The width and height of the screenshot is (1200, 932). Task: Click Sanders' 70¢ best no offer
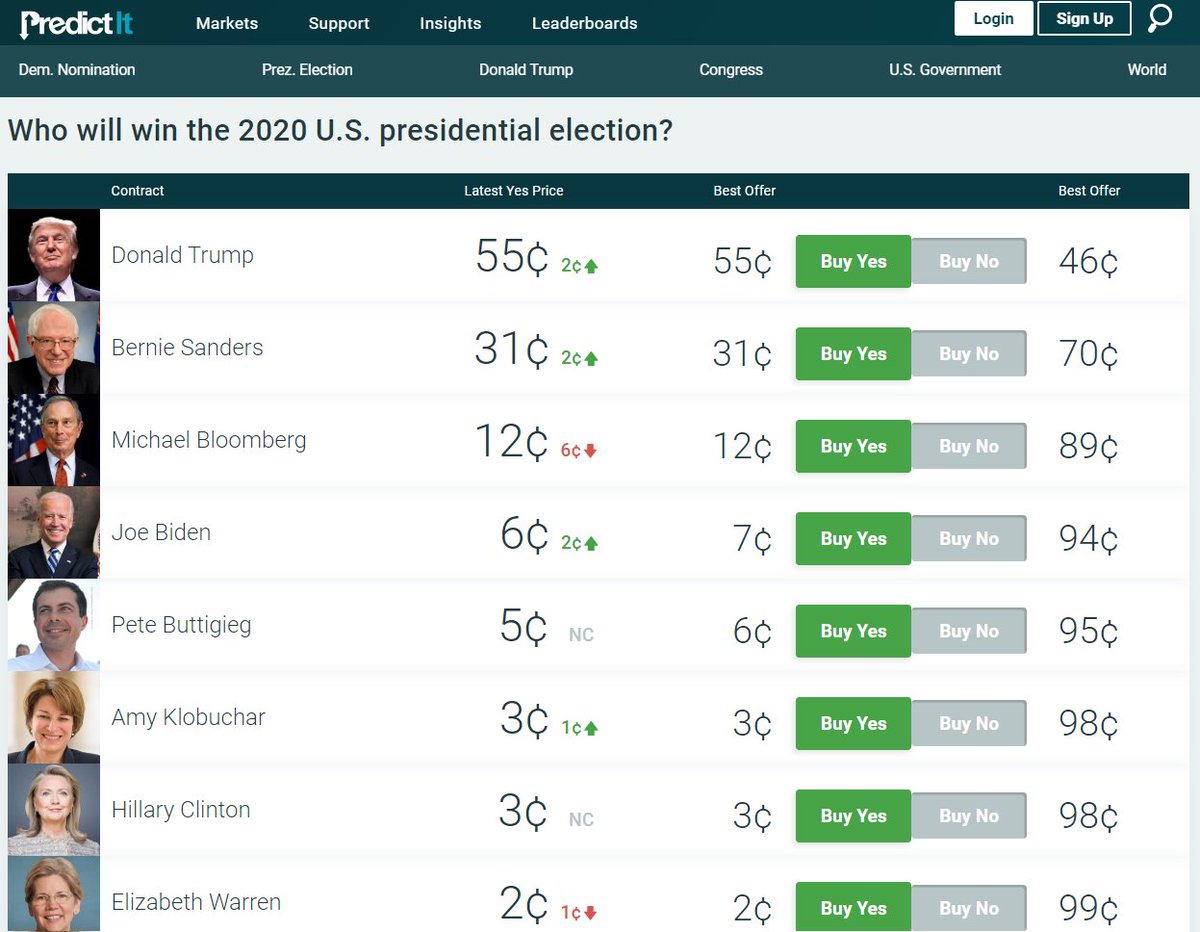pyautogui.click(x=1088, y=354)
